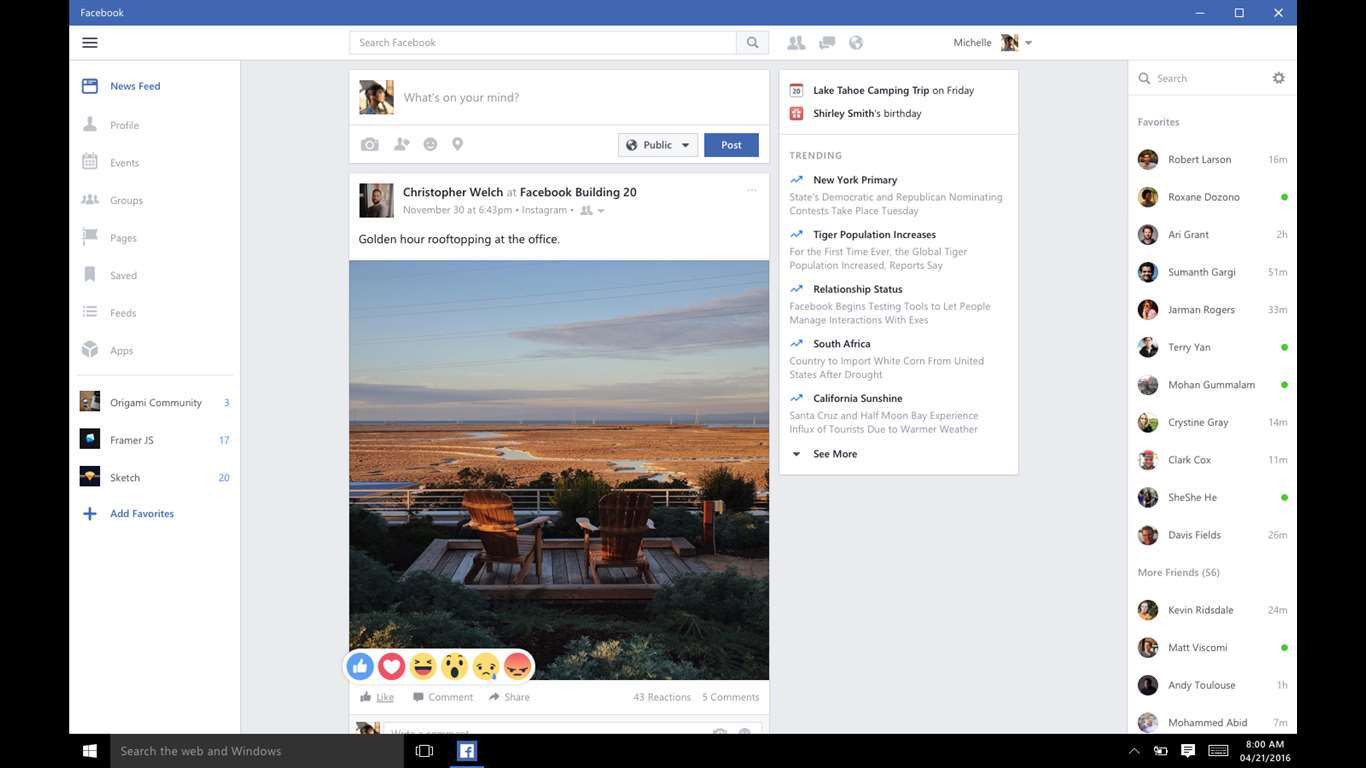This screenshot has height=768, width=1366.
Task: Click the Add Favorites link
Action: click(141, 514)
